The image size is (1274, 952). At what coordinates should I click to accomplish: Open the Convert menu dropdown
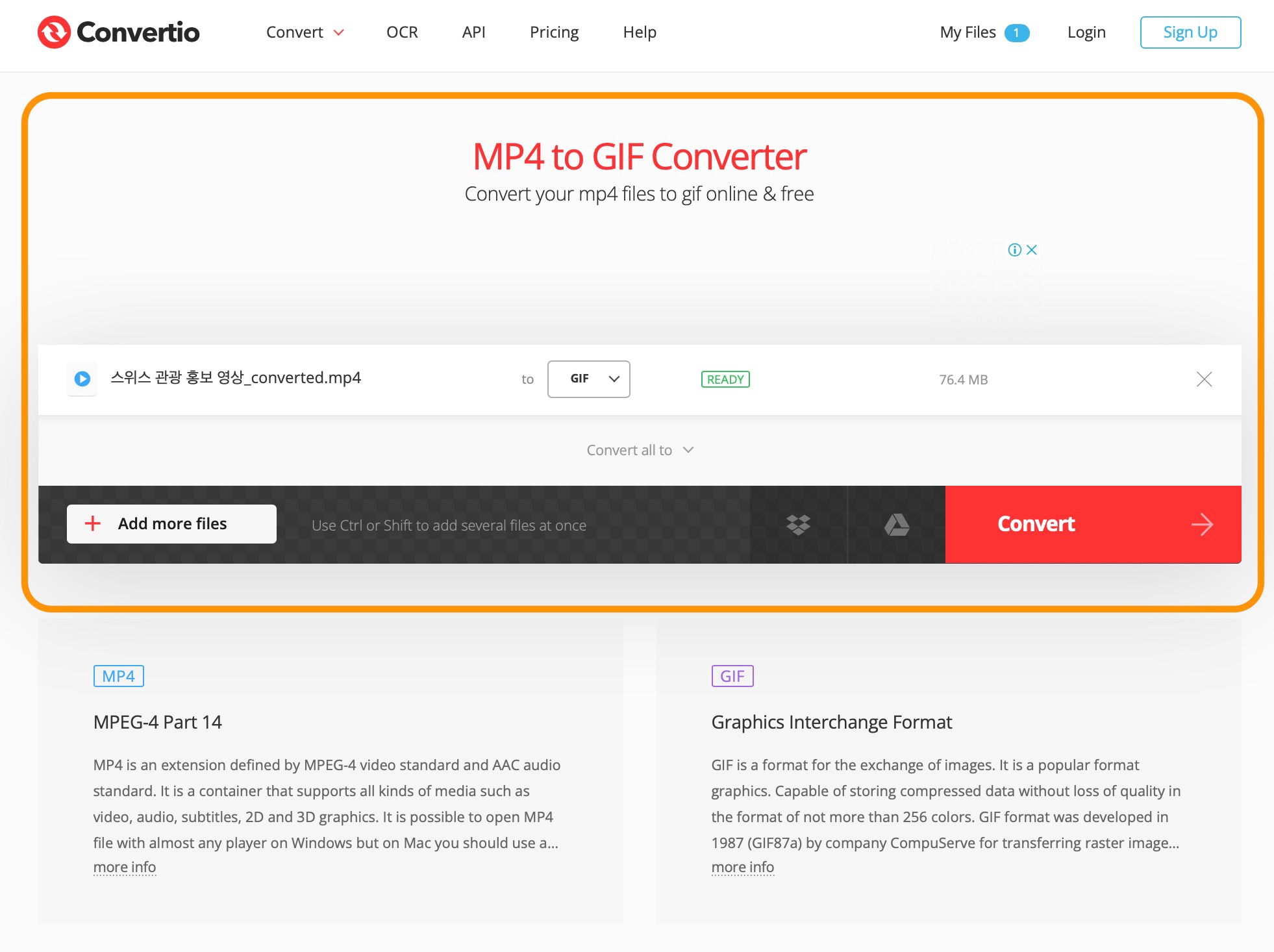point(305,32)
